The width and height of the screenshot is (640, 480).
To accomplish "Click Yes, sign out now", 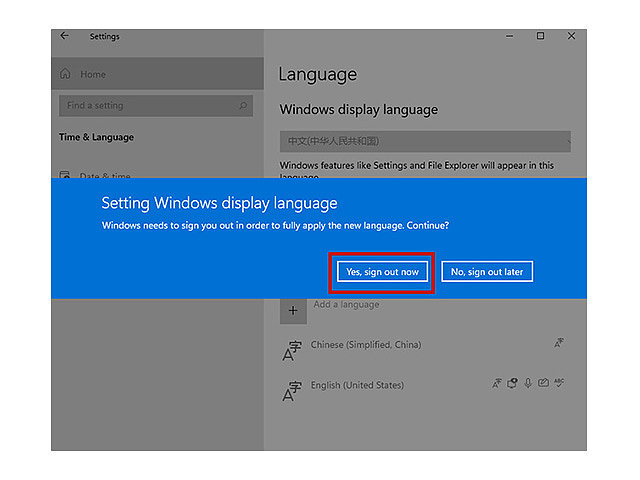I will pyautogui.click(x=382, y=272).
